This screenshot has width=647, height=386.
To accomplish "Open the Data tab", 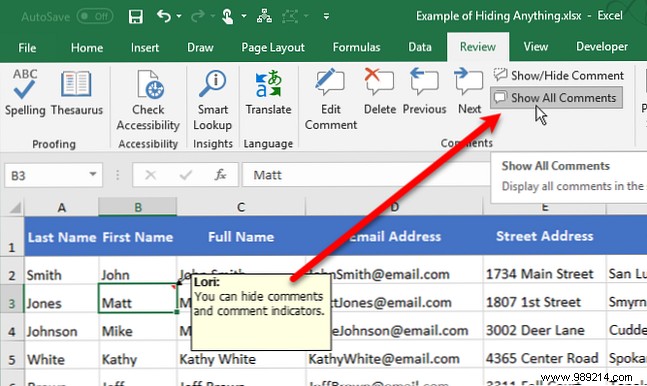I will pos(420,47).
